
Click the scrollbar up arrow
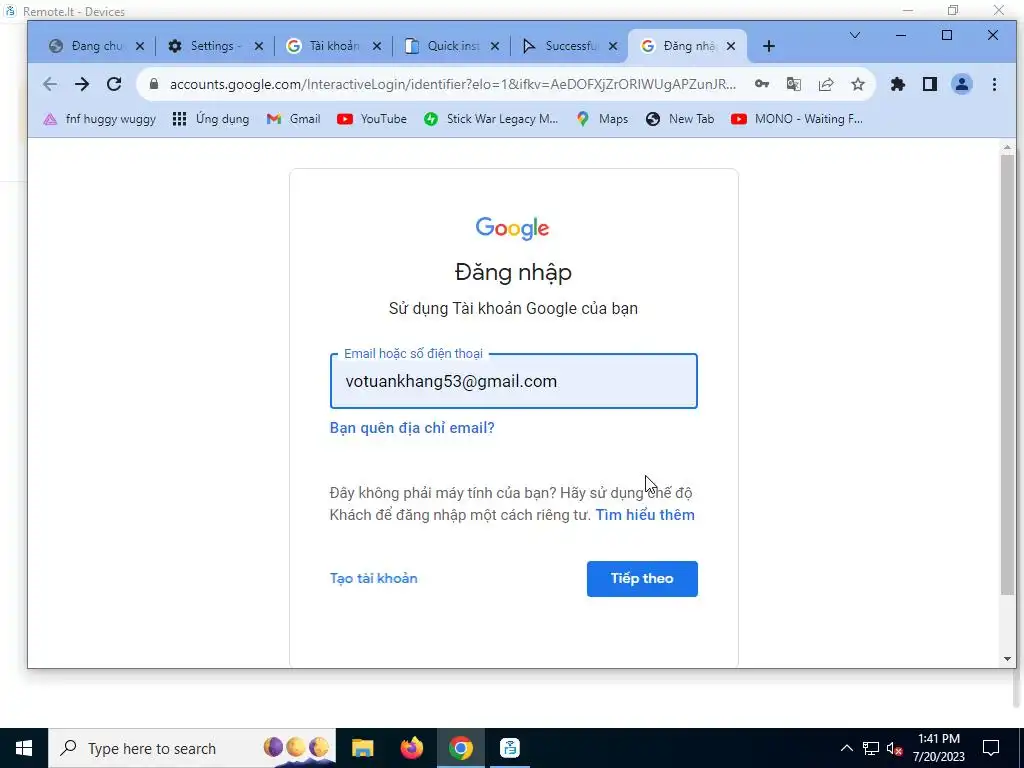pyautogui.click(x=1007, y=147)
